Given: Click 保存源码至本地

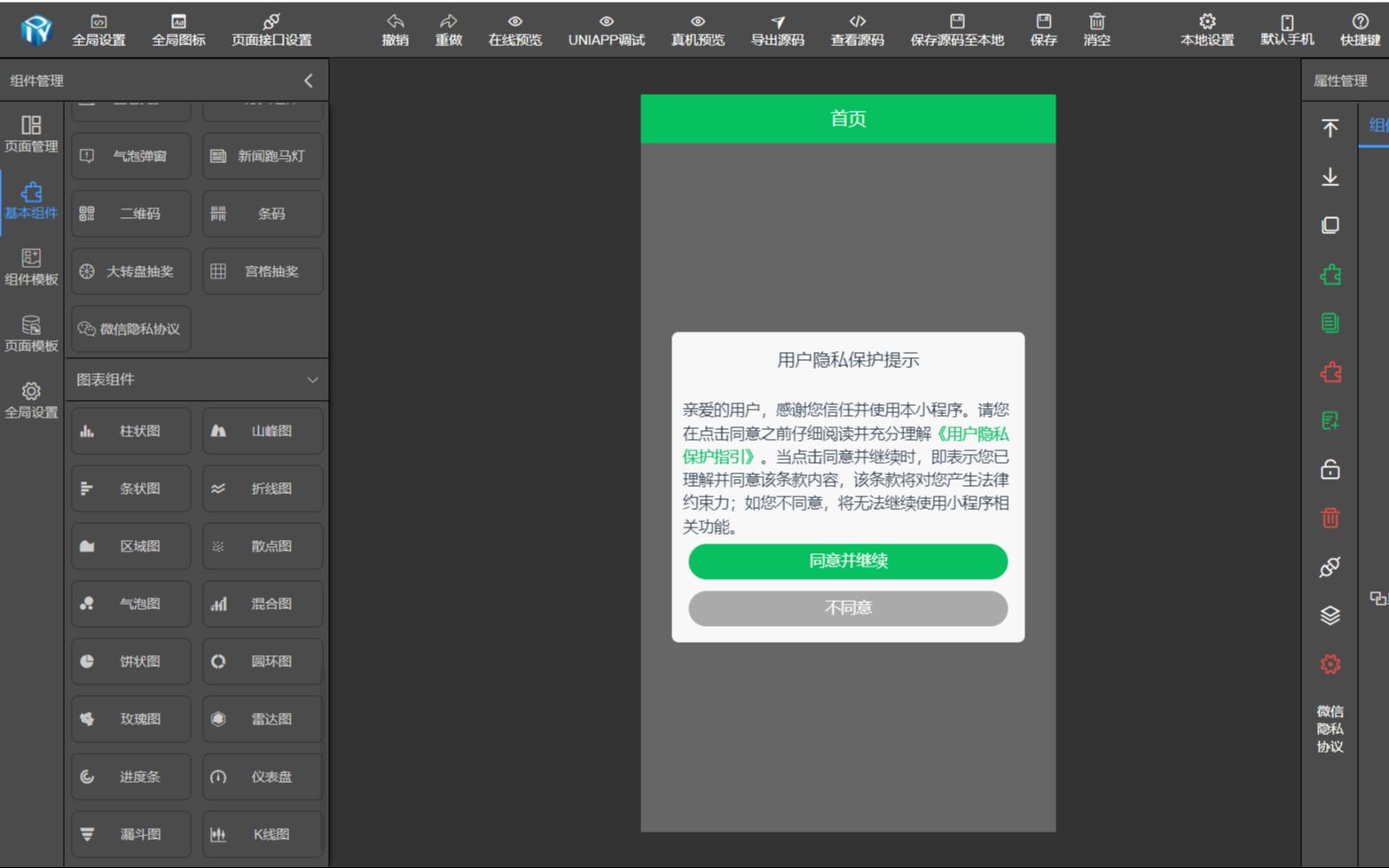Looking at the screenshot, I should [x=957, y=30].
